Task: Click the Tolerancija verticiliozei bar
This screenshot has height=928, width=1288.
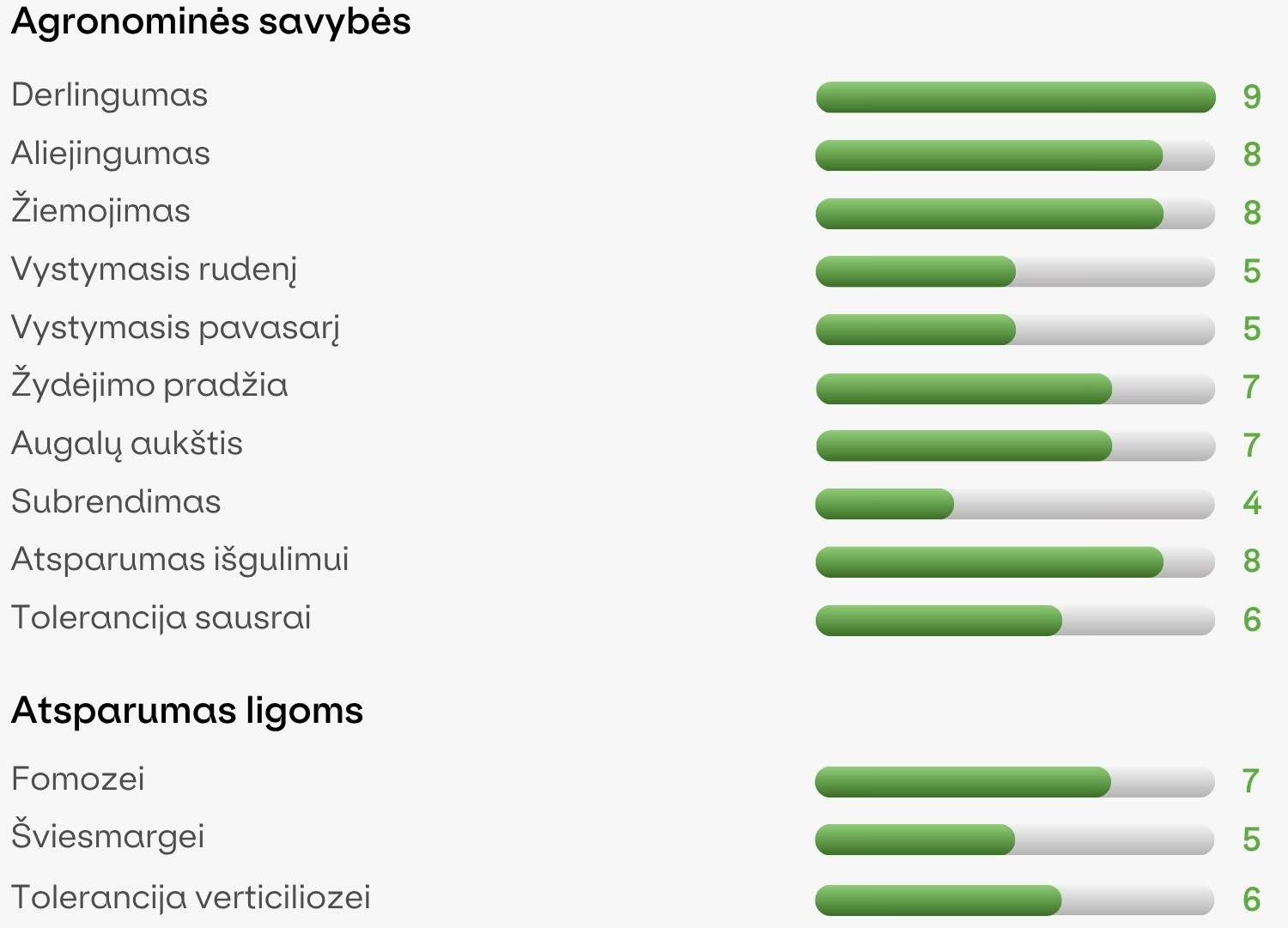Action: 1015,901
